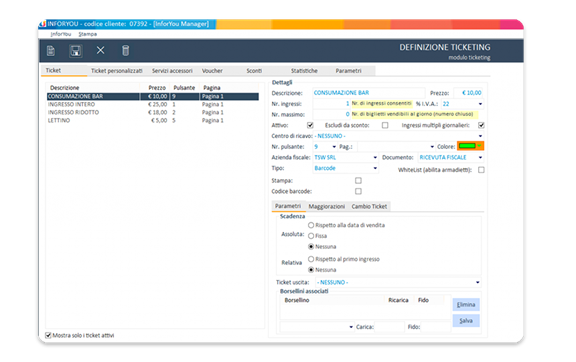The image size is (576, 362).
Task: Switch to the Statistiche tab
Action: (304, 71)
